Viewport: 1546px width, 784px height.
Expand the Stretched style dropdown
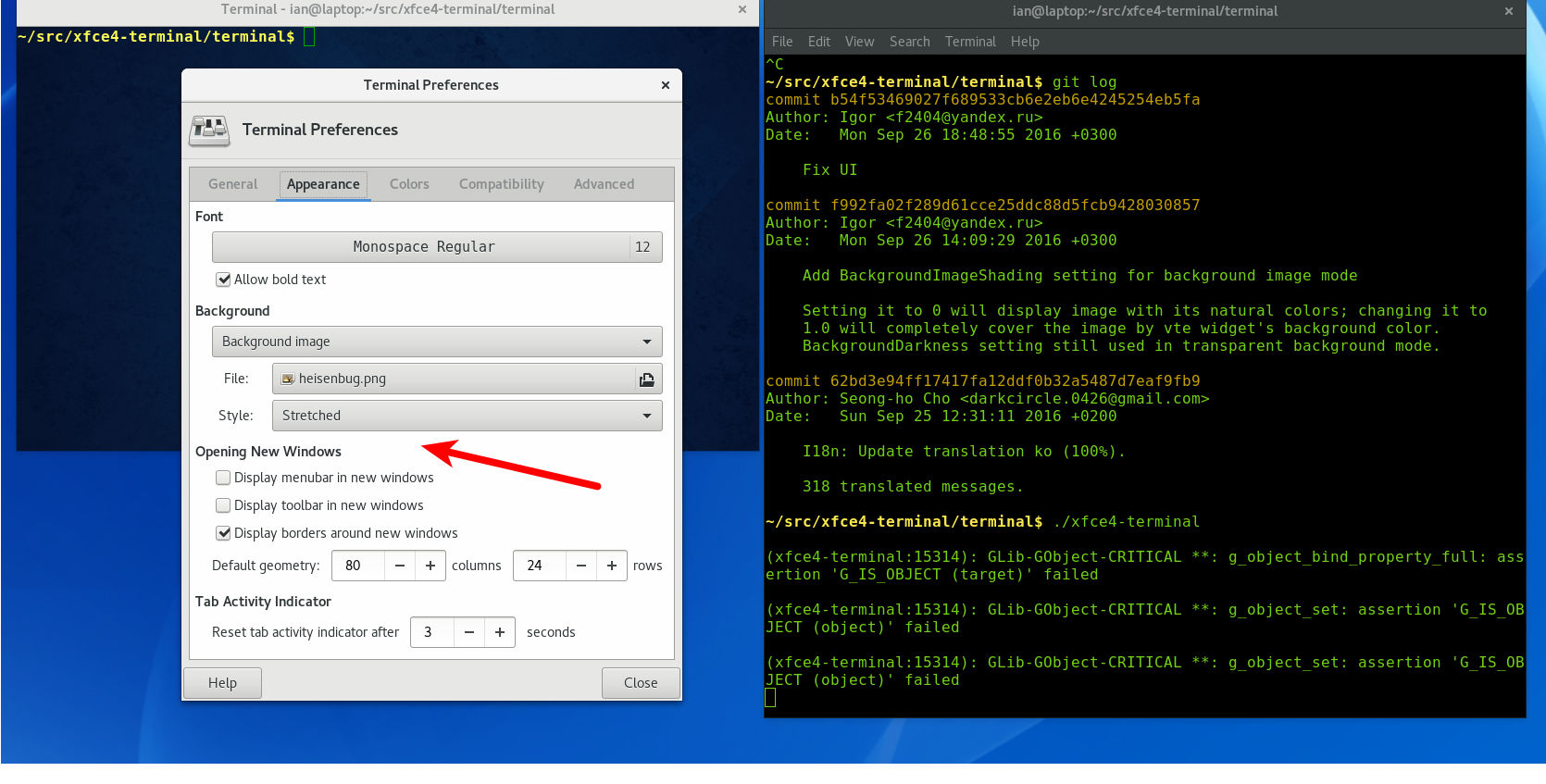click(467, 416)
